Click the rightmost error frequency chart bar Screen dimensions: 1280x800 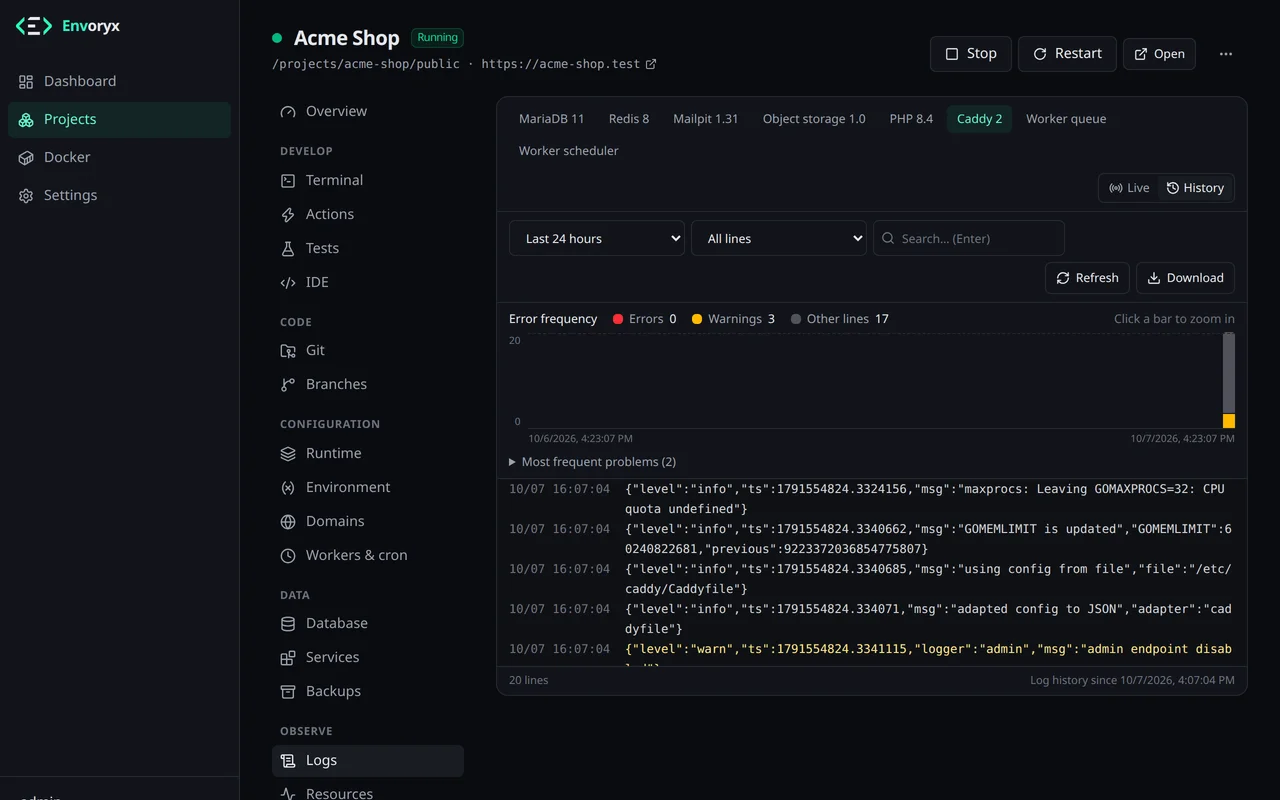[x=1229, y=380]
